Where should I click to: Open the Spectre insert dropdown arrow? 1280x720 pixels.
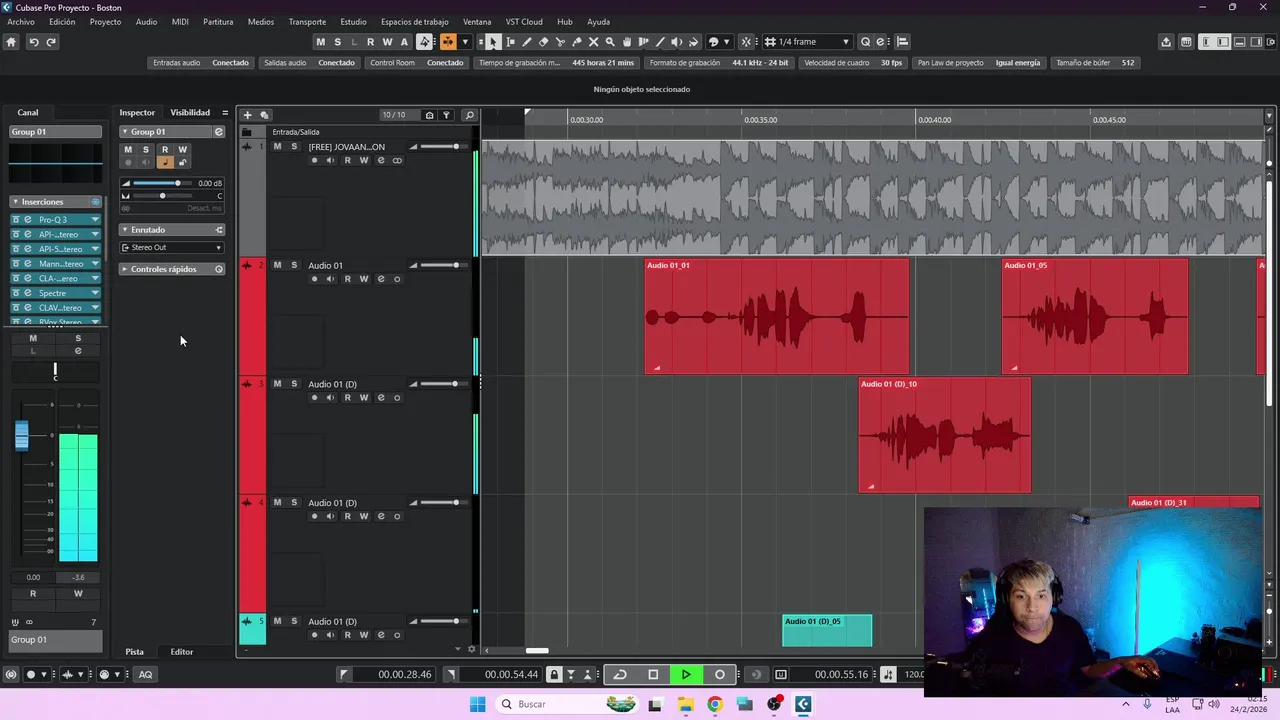point(95,293)
